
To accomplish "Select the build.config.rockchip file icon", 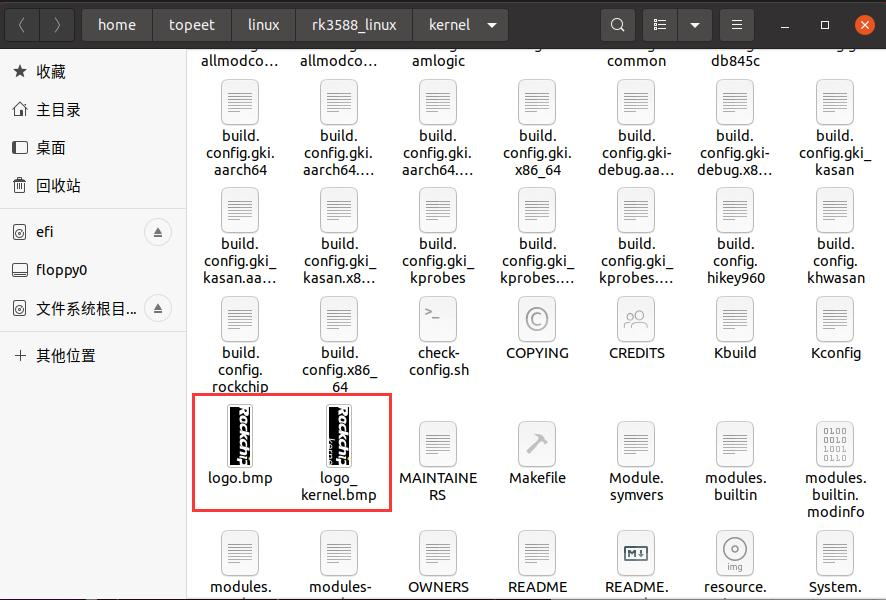I will (240, 319).
